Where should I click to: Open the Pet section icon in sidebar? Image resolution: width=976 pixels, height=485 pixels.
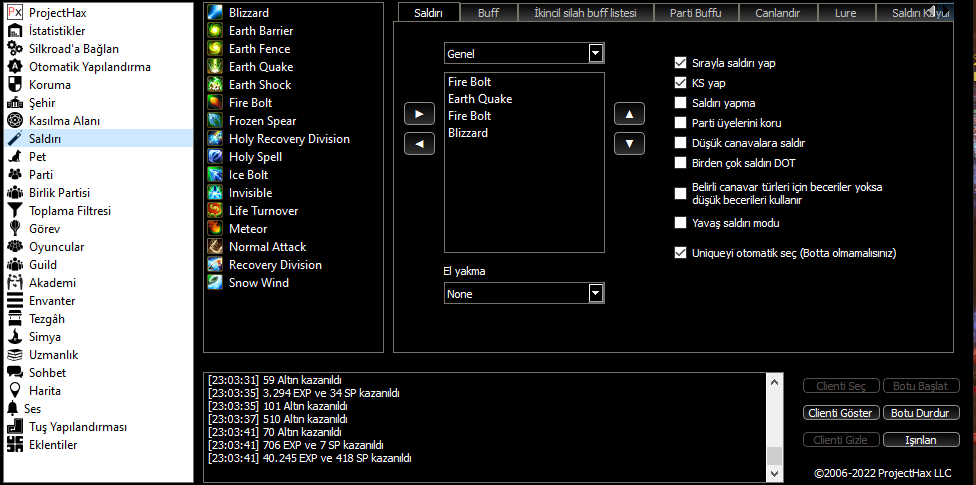pyautogui.click(x=15, y=157)
